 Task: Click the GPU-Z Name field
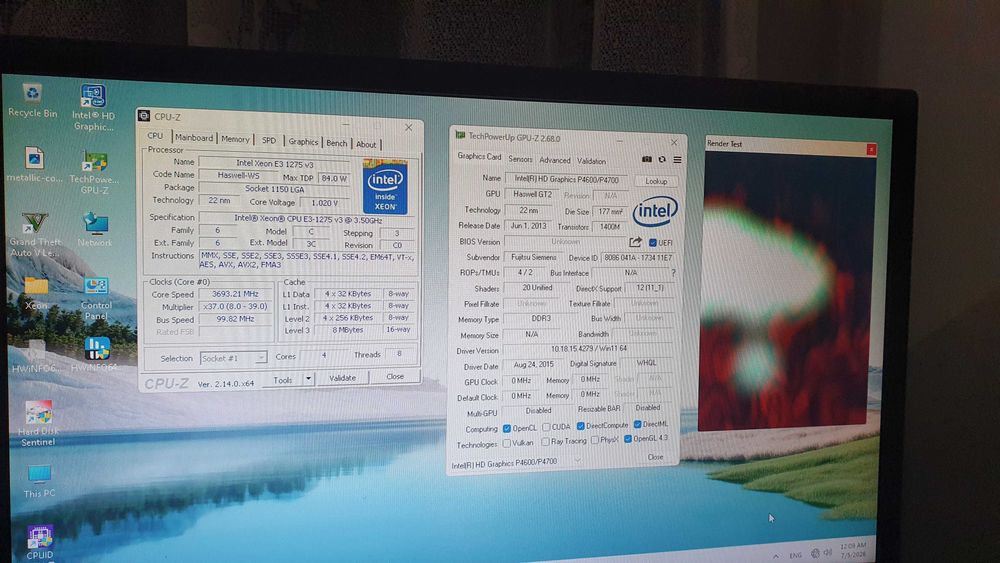click(x=566, y=179)
